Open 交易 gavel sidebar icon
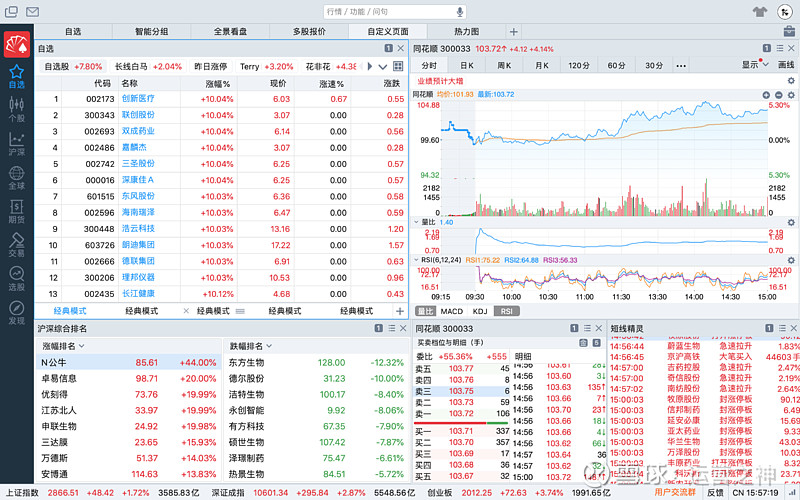800x500 pixels. [16, 245]
